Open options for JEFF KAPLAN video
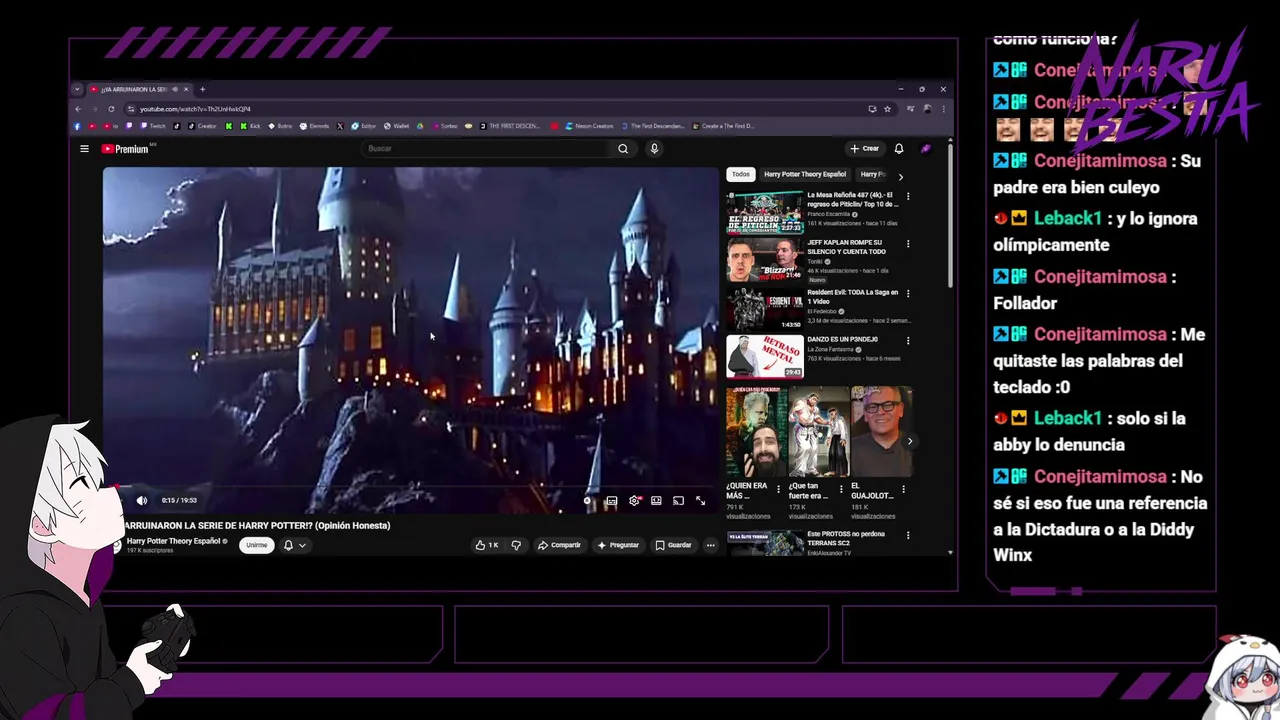Viewport: 1280px width, 720px height. pyautogui.click(x=908, y=244)
